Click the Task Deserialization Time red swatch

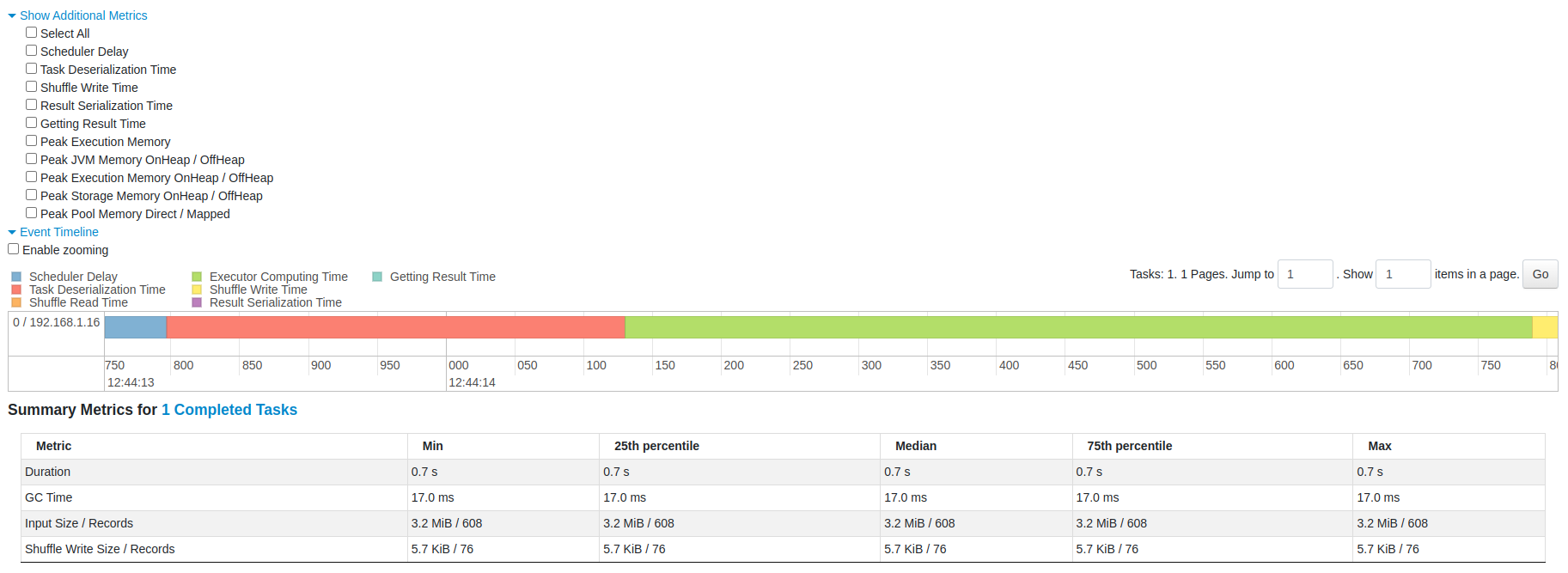click(x=16, y=290)
